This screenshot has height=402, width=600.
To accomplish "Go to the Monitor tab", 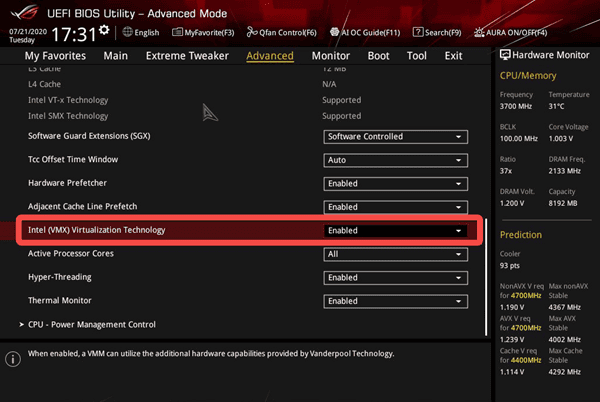I will (x=331, y=56).
